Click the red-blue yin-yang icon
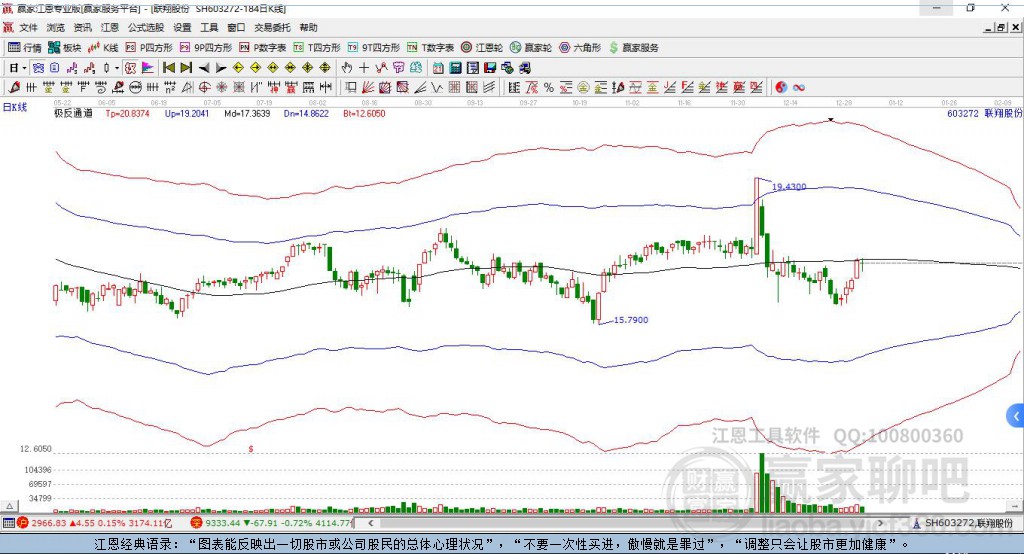This screenshot has height=554, width=1024. coord(781,87)
